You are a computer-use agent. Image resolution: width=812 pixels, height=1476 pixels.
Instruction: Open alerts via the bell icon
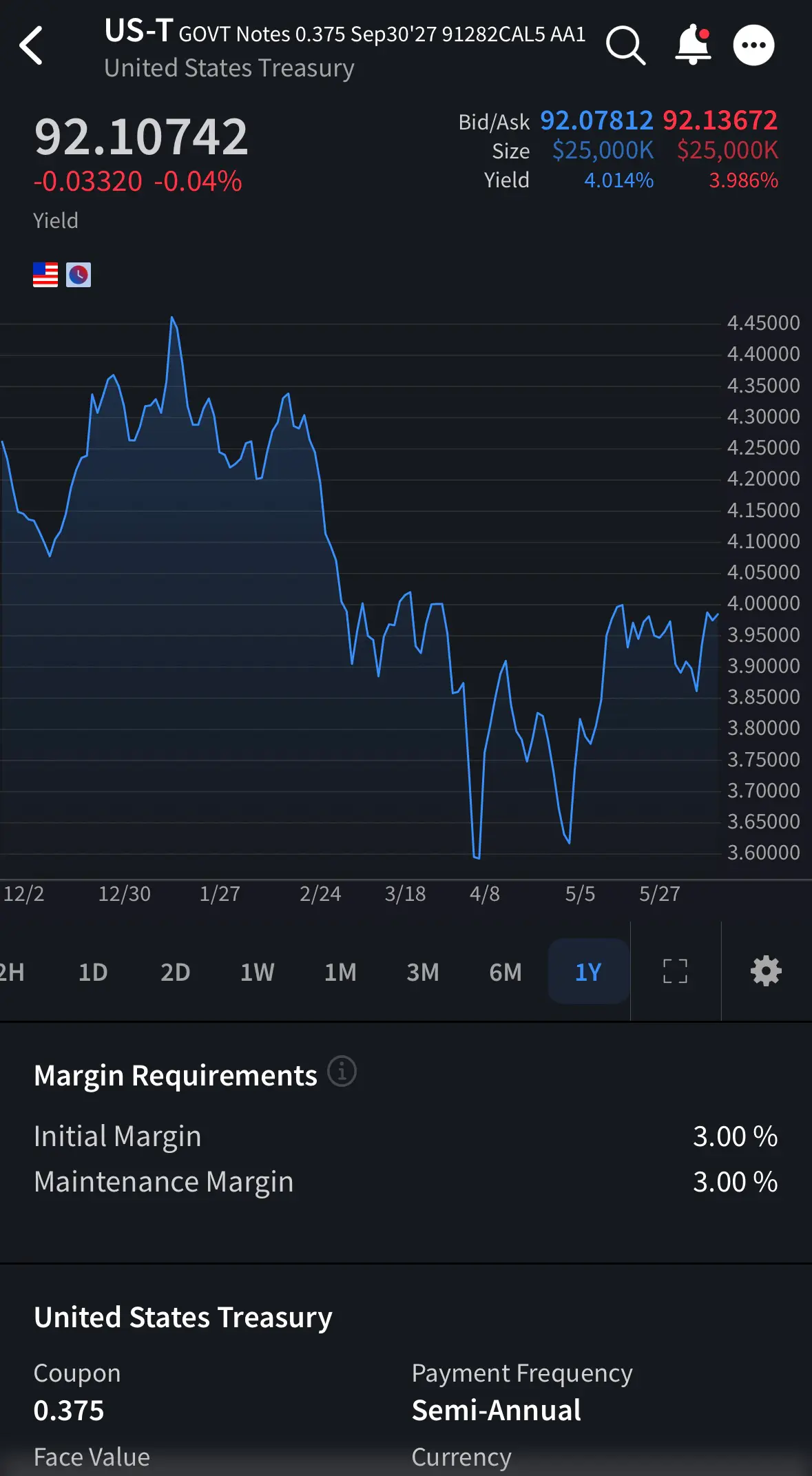click(x=693, y=45)
